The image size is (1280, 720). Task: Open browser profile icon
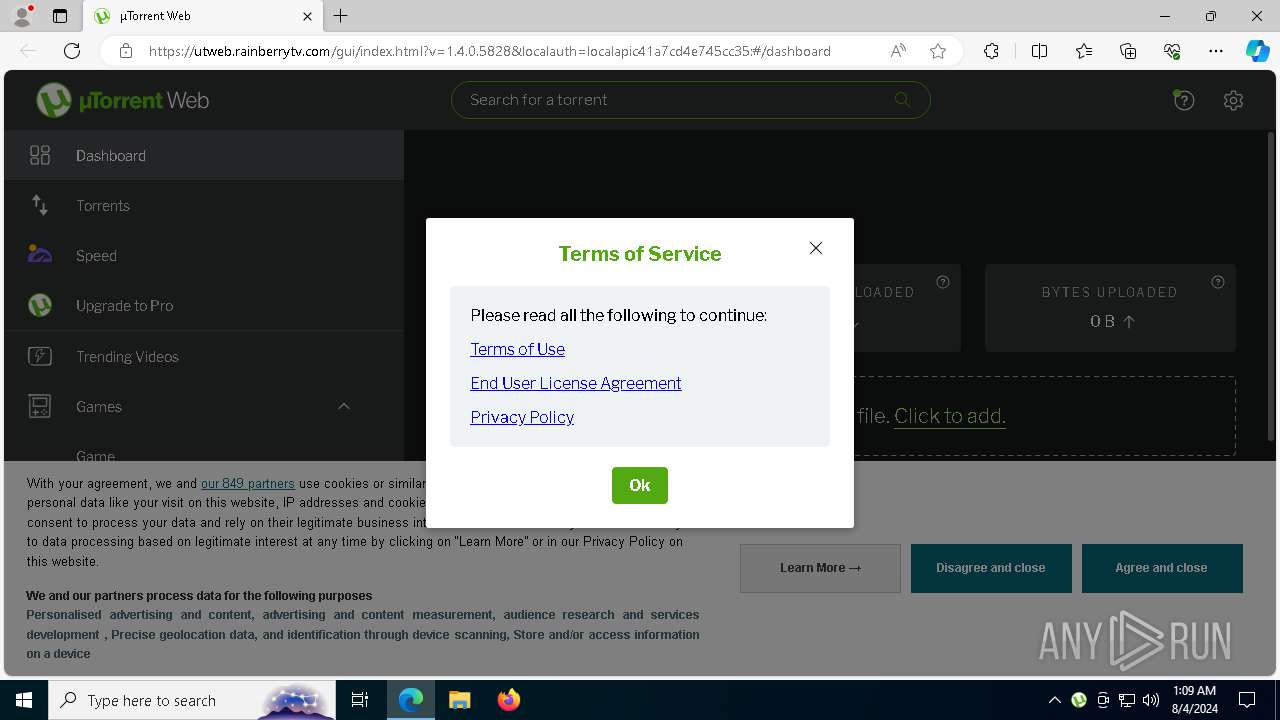22,16
